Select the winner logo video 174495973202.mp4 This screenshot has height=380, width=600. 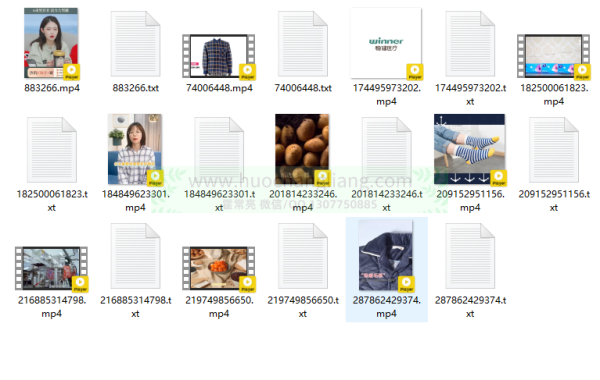point(386,43)
